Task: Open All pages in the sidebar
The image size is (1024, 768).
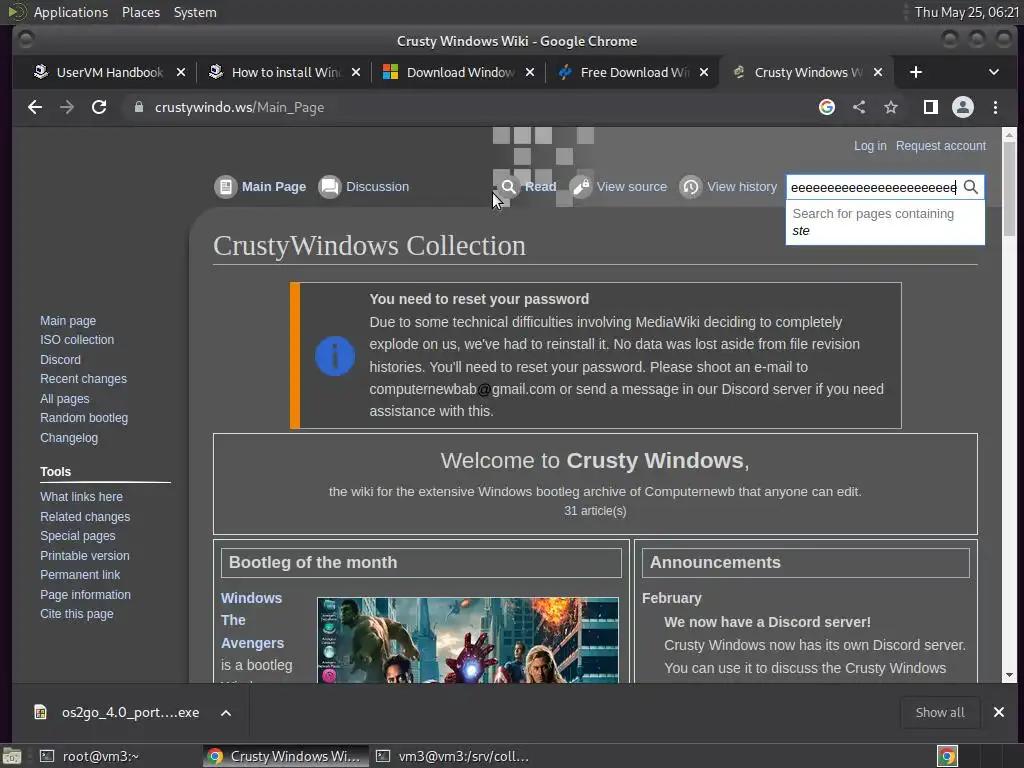Action: [x=65, y=399]
